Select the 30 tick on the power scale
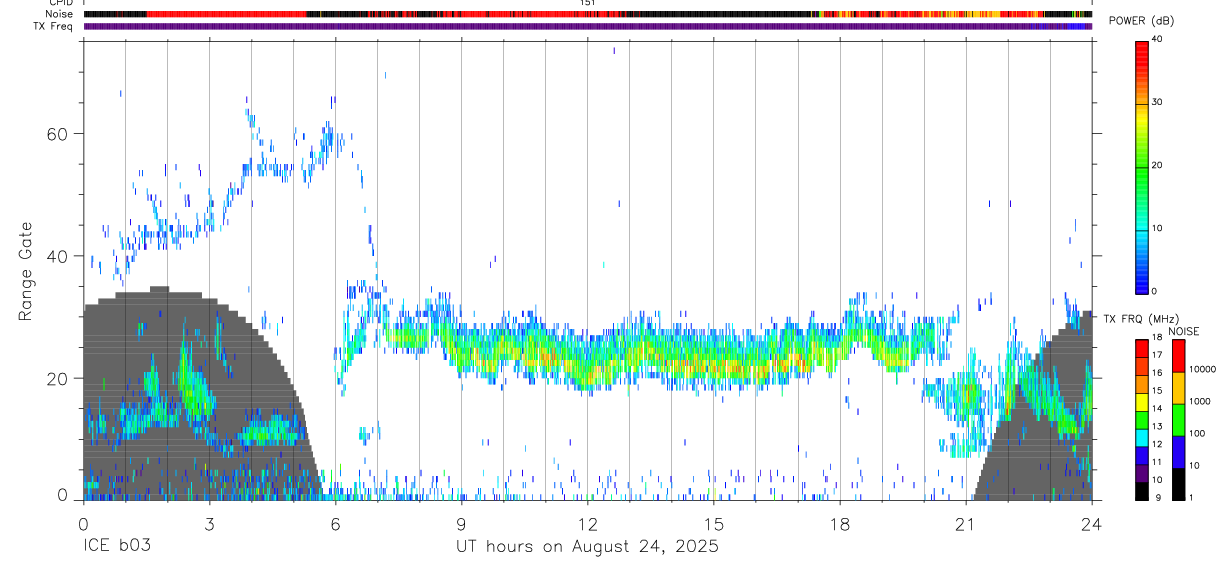1228x567 pixels. (1156, 103)
